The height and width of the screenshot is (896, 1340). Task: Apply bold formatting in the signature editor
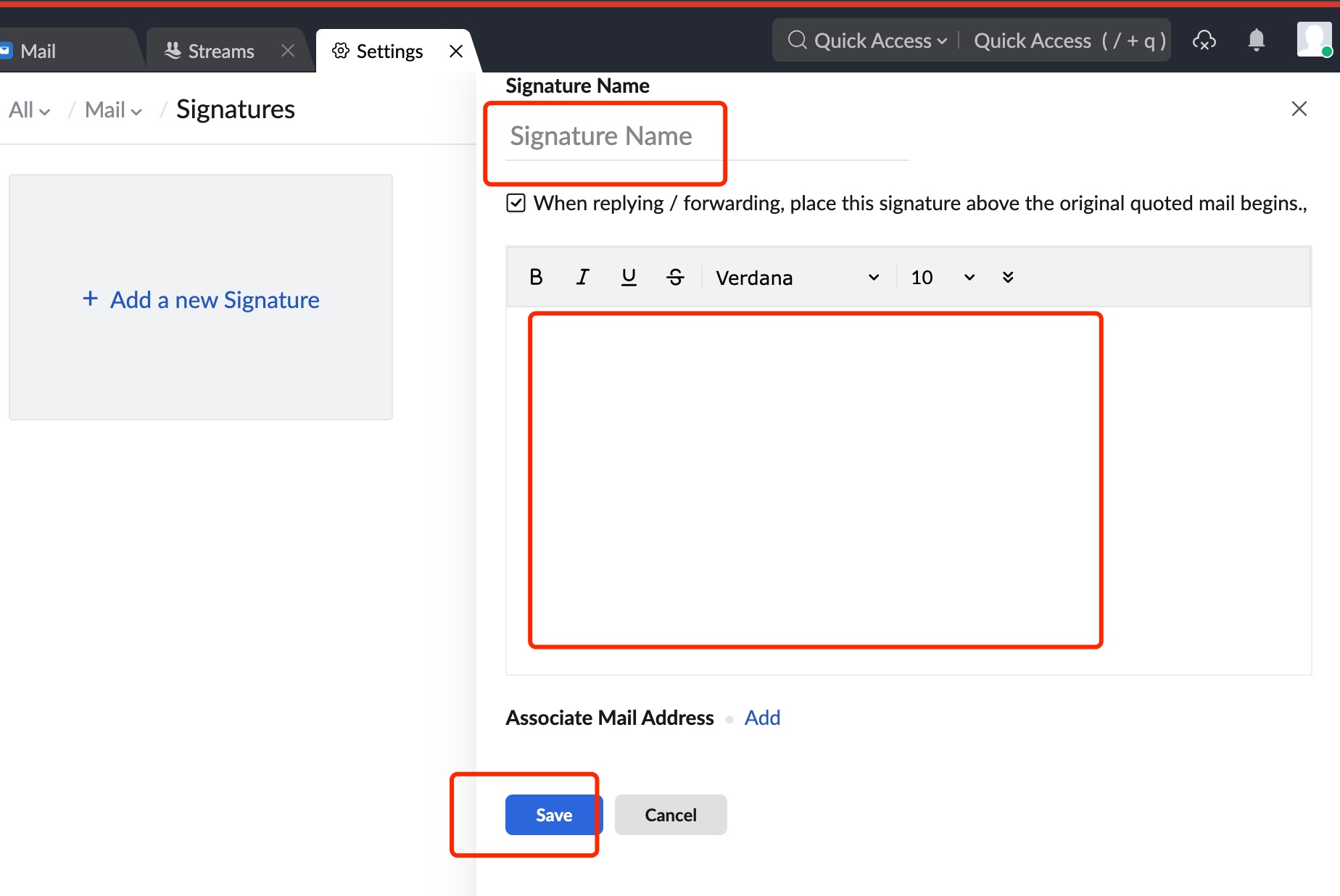(536, 276)
